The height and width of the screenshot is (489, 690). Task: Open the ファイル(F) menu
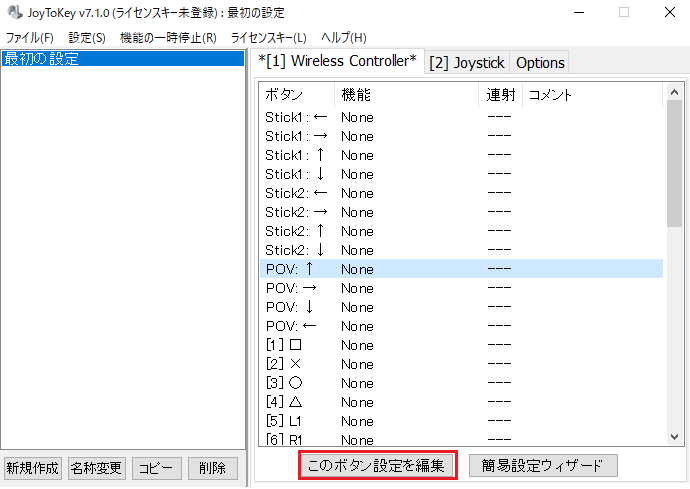tap(29, 38)
